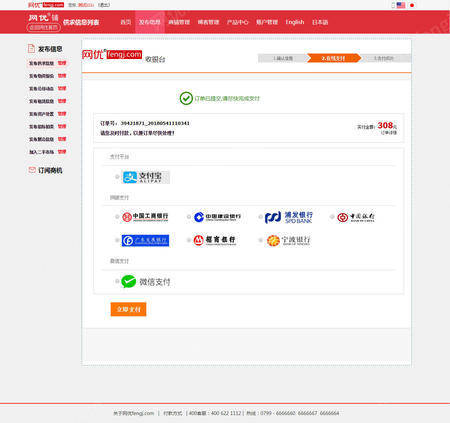Click the white 网优 logo in the red header

[x=43, y=17]
